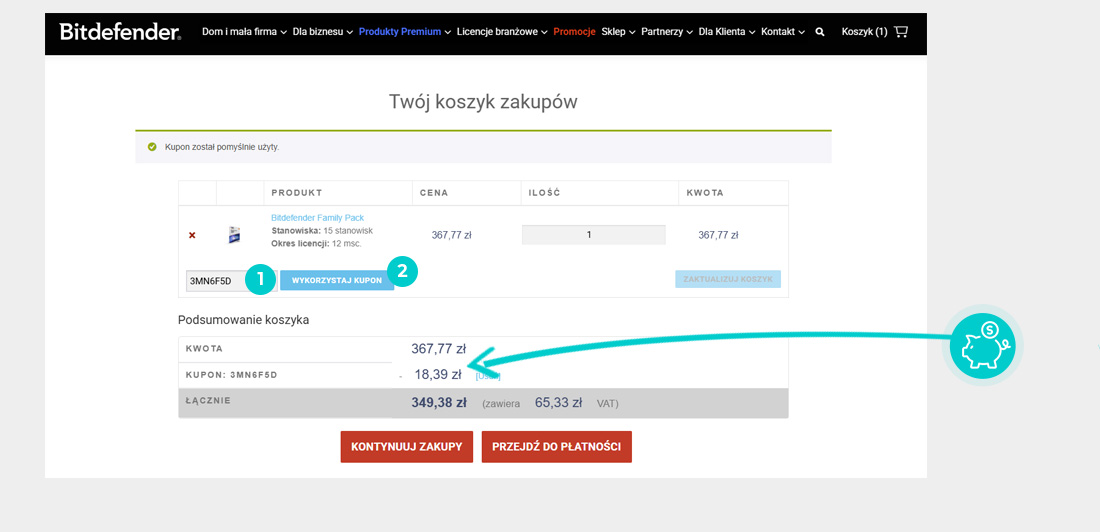1100x532 pixels.
Task: Click the Zaktualizuj koszyk button
Action: coord(727,279)
